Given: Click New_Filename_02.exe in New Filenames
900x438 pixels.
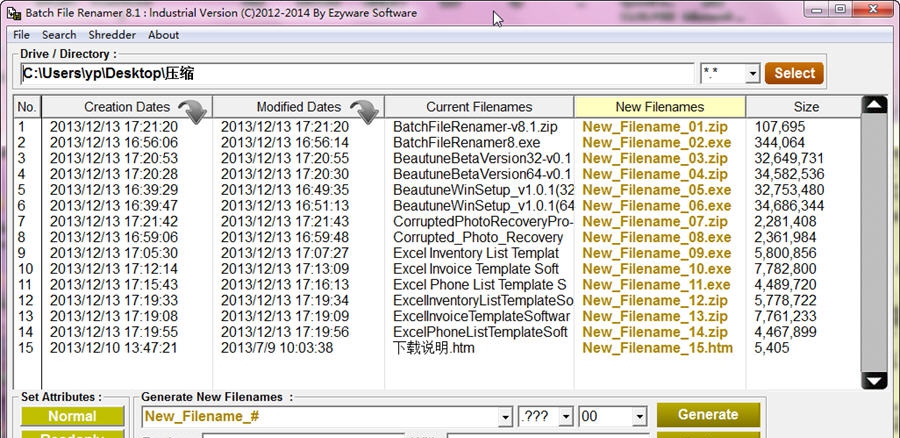Looking at the screenshot, I should [657, 142].
